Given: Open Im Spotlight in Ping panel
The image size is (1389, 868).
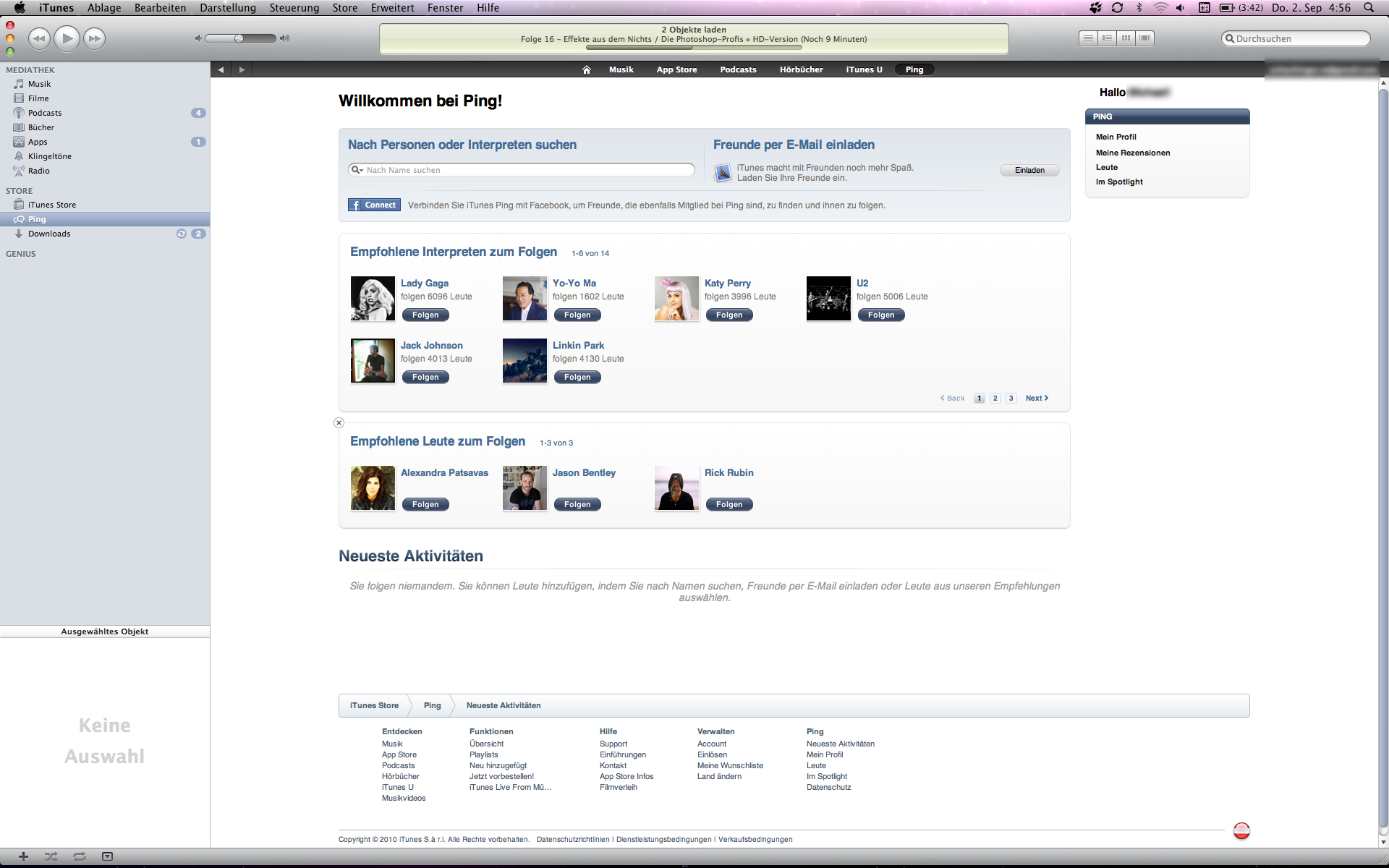Looking at the screenshot, I should [1119, 182].
